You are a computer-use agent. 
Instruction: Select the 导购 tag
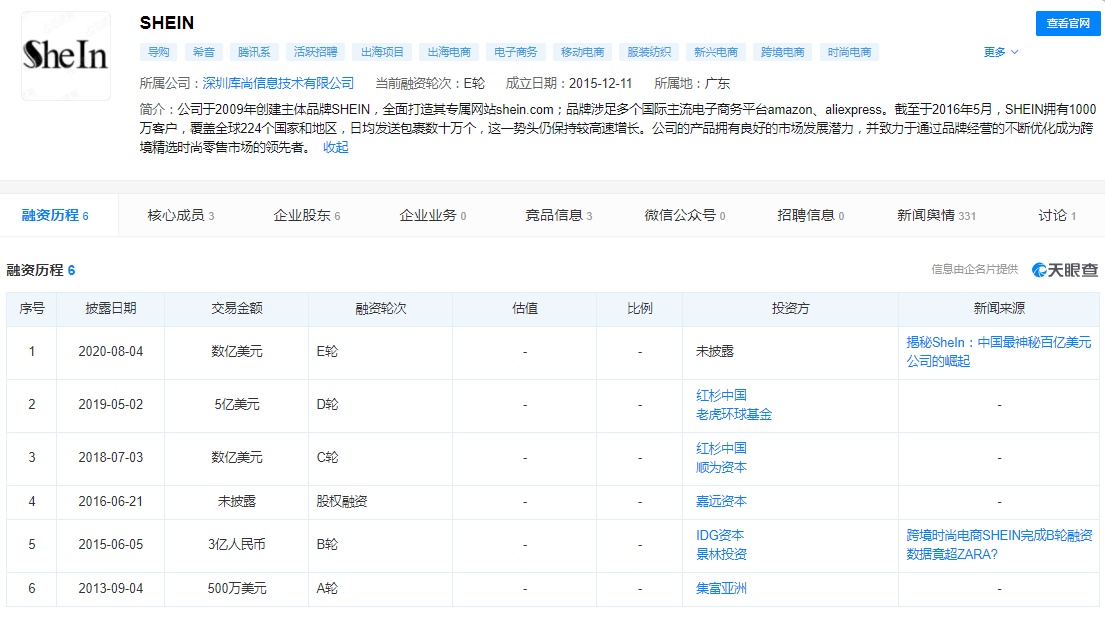159,52
